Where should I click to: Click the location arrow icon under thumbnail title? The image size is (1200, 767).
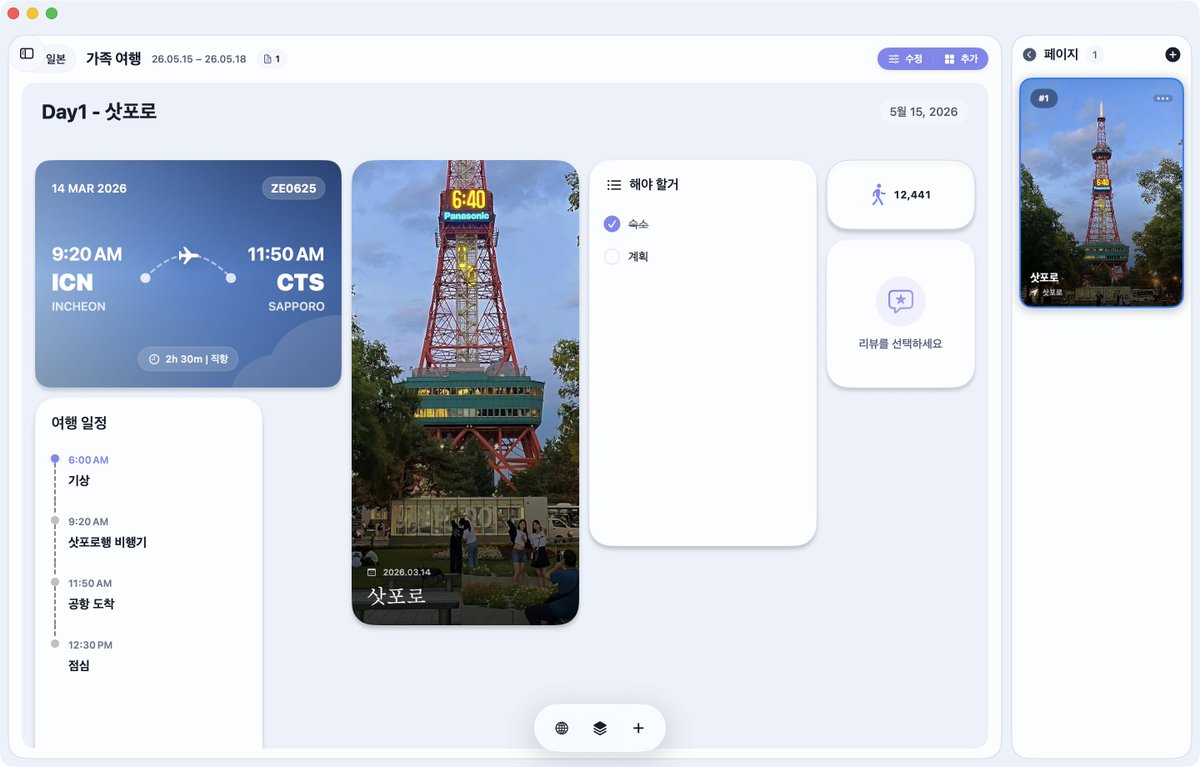click(x=1035, y=293)
